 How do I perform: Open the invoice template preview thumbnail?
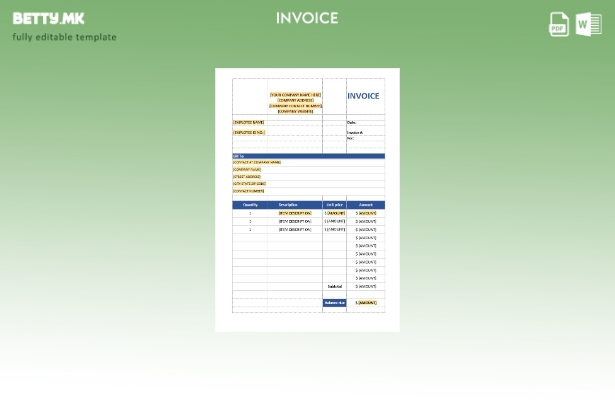tap(307, 200)
